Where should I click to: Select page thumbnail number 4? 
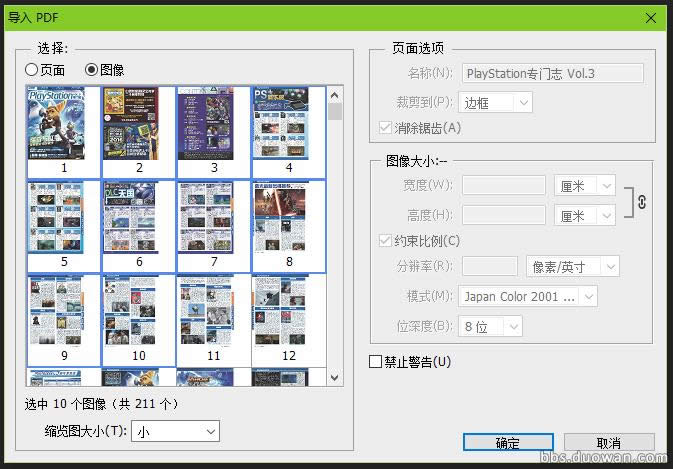coord(289,125)
